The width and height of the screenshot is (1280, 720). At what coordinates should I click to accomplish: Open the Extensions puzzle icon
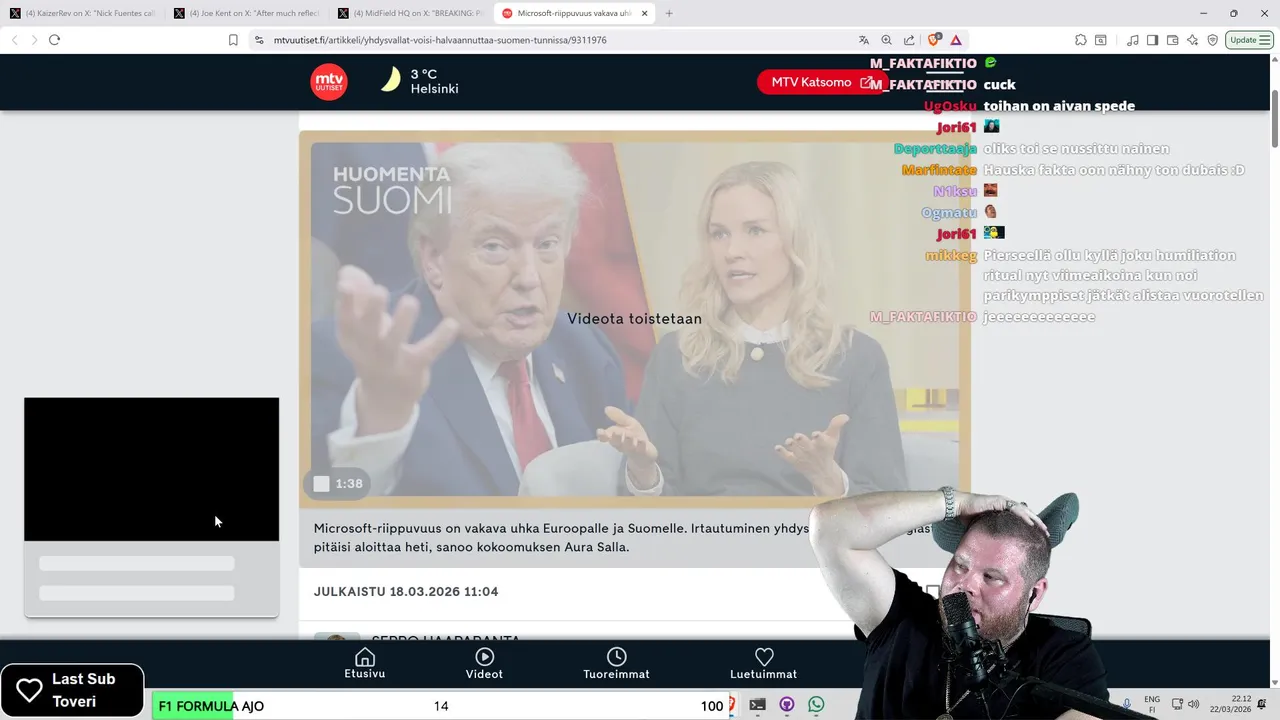click(1081, 40)
